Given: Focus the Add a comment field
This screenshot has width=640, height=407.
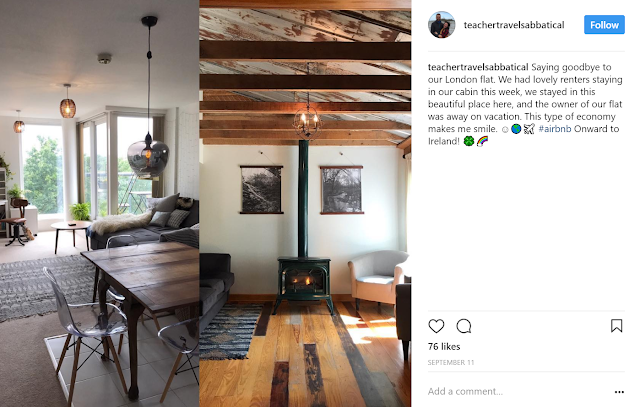Looking at the screenshot, I should coord(518,391).
